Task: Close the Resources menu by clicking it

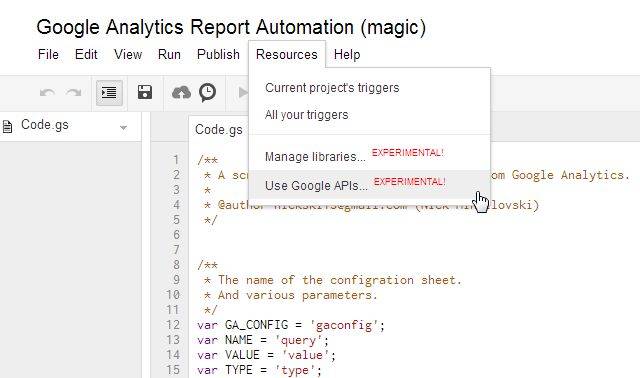Action: tap(287, 55)
